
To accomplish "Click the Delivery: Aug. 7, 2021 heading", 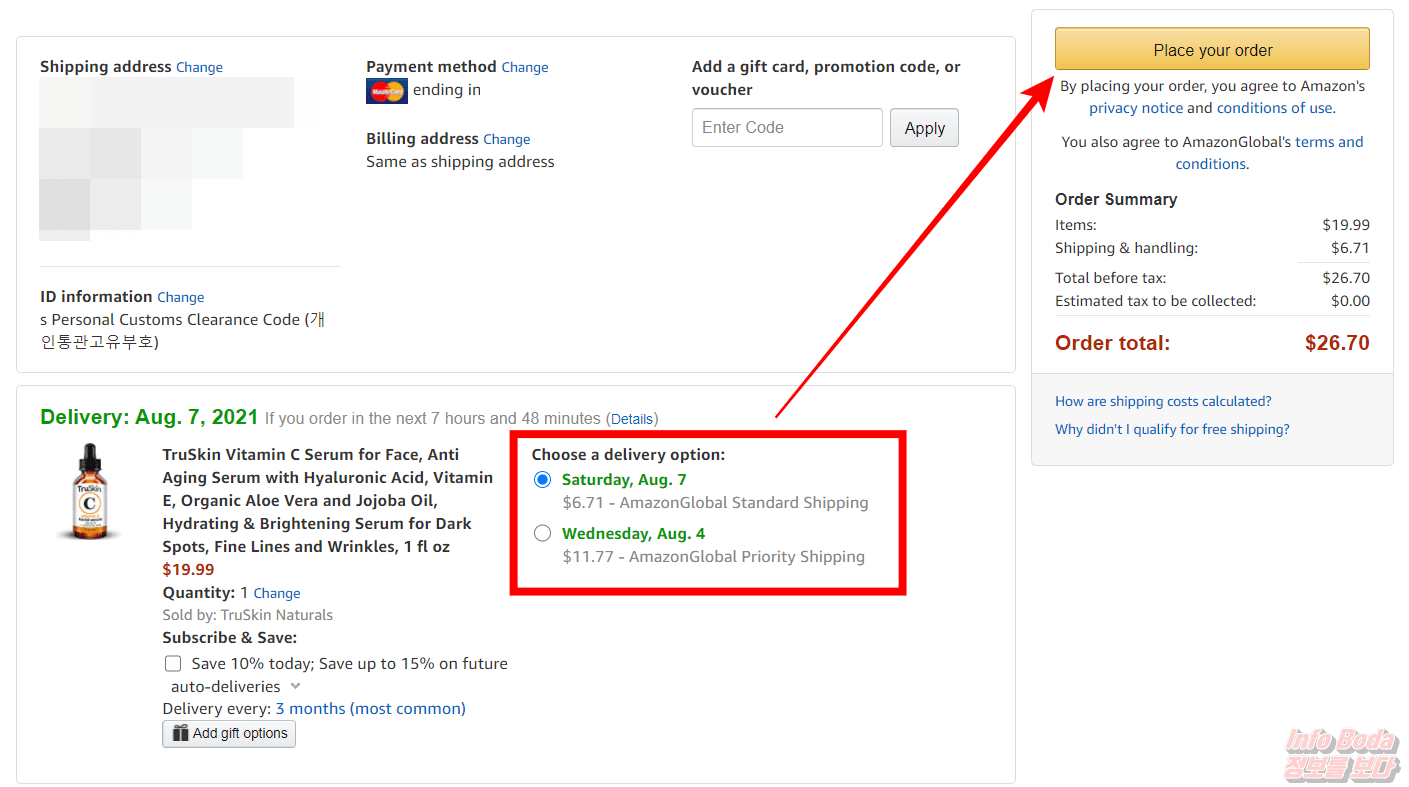I will [149, 417].
